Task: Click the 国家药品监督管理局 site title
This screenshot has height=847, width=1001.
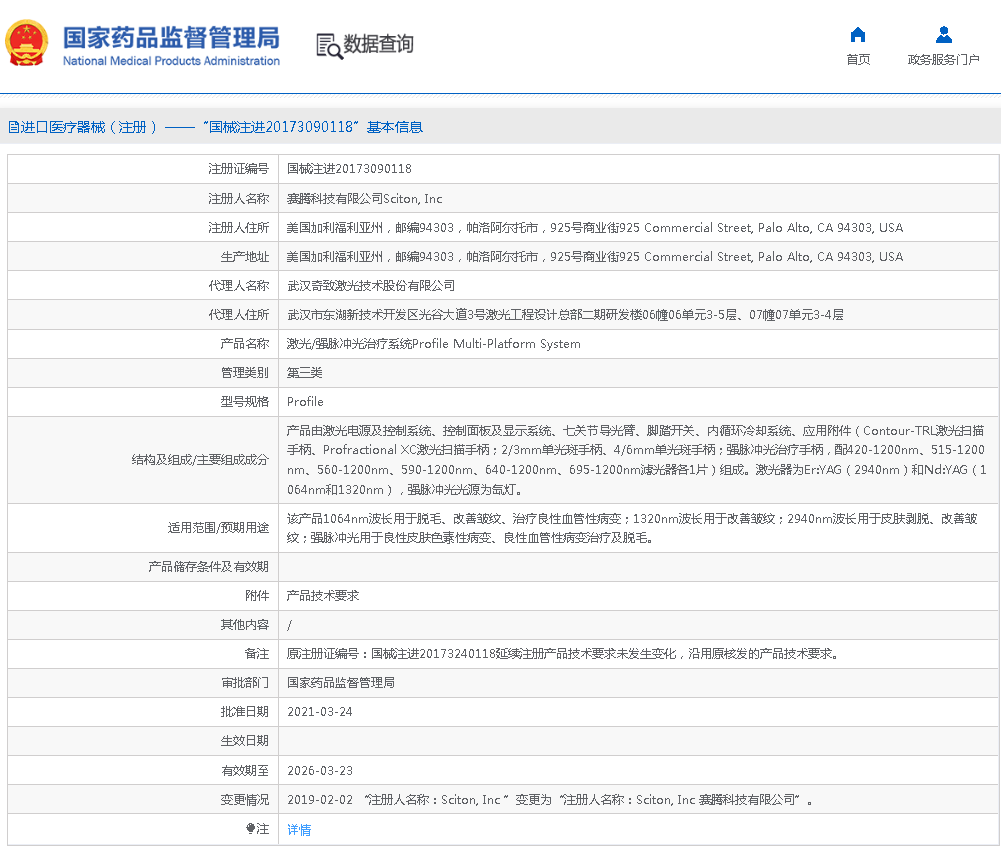Action: tap(171, 37)
